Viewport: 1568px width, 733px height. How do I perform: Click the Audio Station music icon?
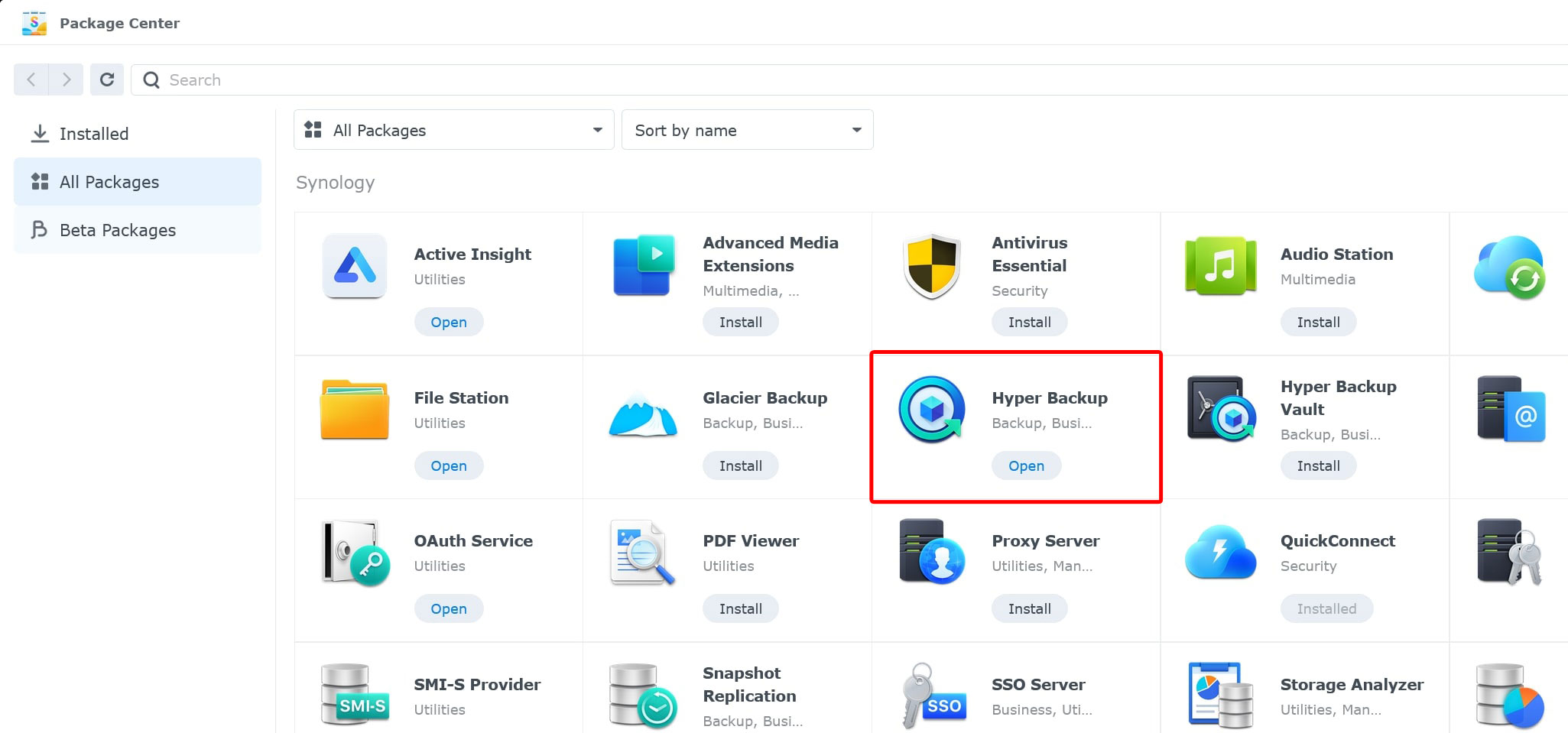[1221, 266]
